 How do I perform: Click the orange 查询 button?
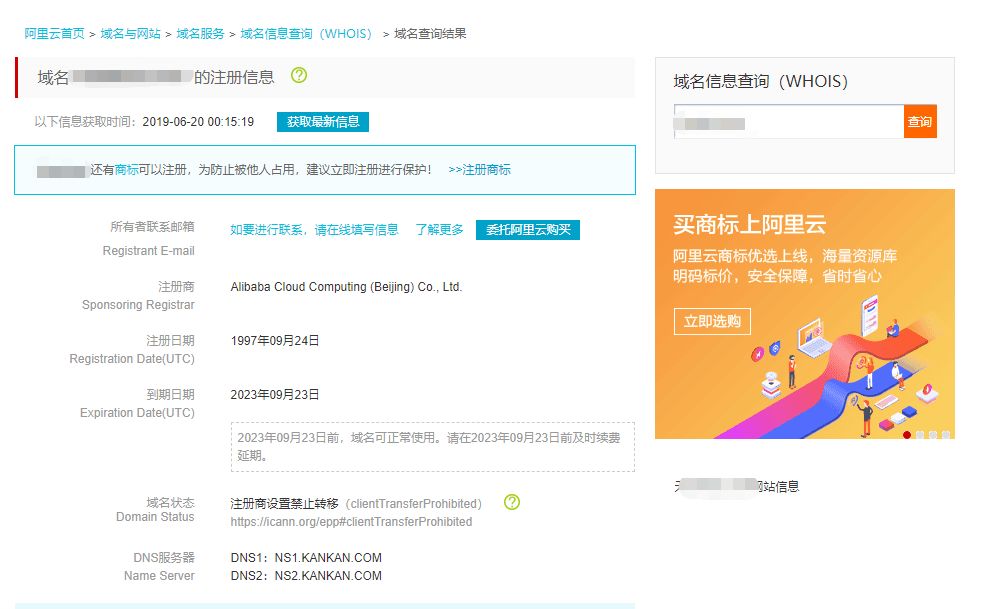920,121
